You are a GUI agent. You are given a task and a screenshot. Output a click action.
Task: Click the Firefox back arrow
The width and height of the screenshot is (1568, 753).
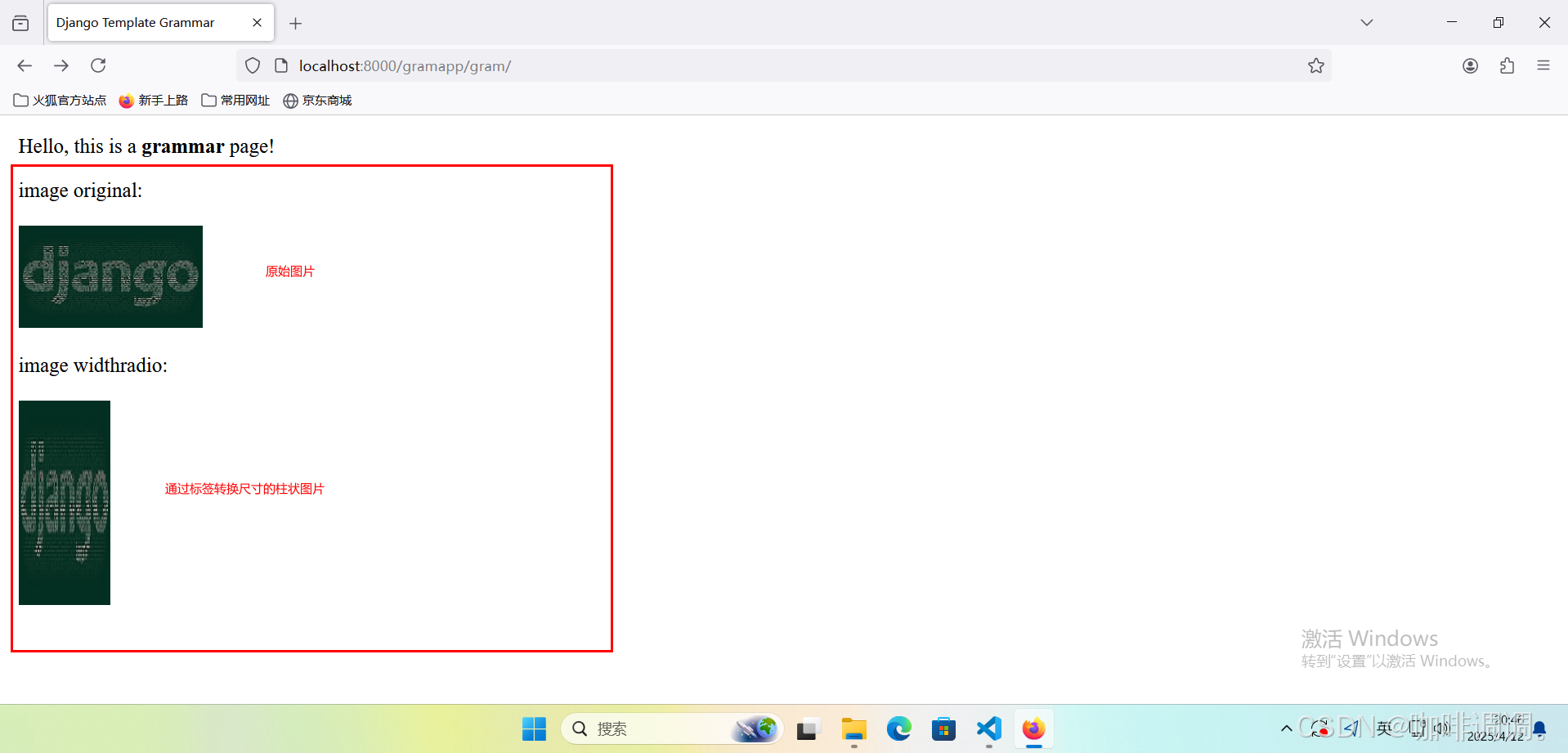[x=25, y=65]
